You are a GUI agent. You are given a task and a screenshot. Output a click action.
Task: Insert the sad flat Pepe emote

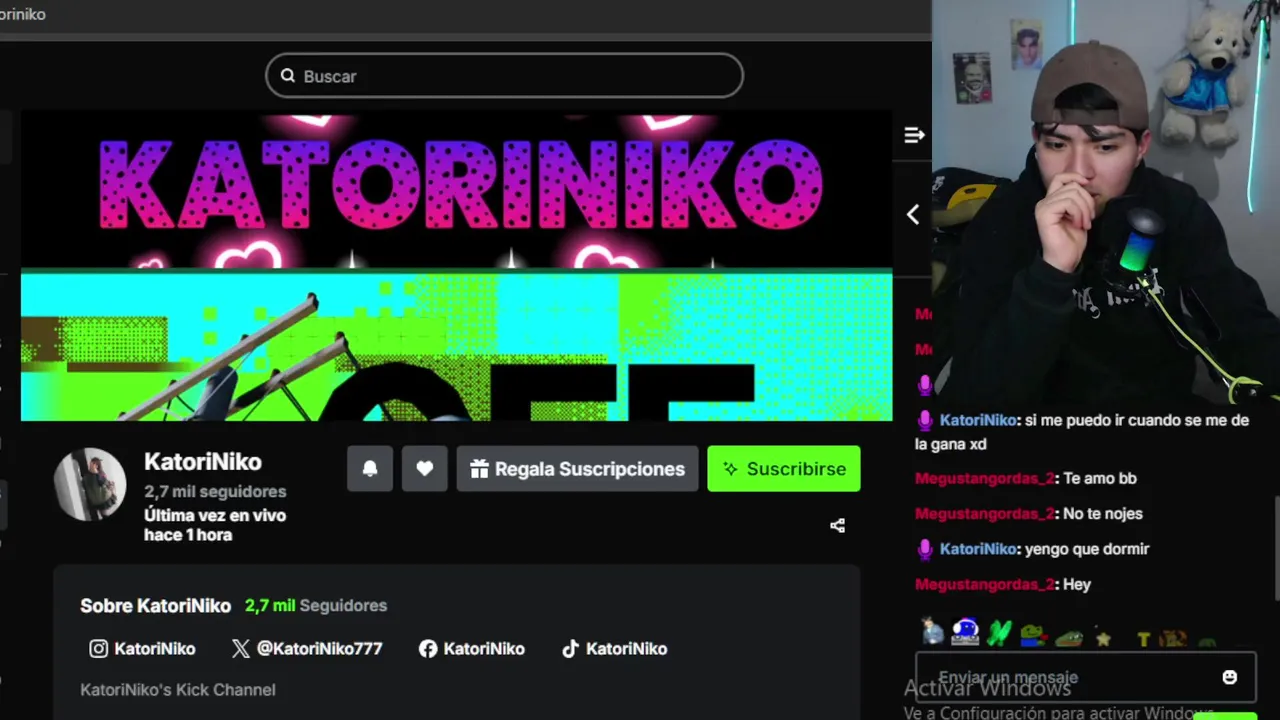point(1068,637)
